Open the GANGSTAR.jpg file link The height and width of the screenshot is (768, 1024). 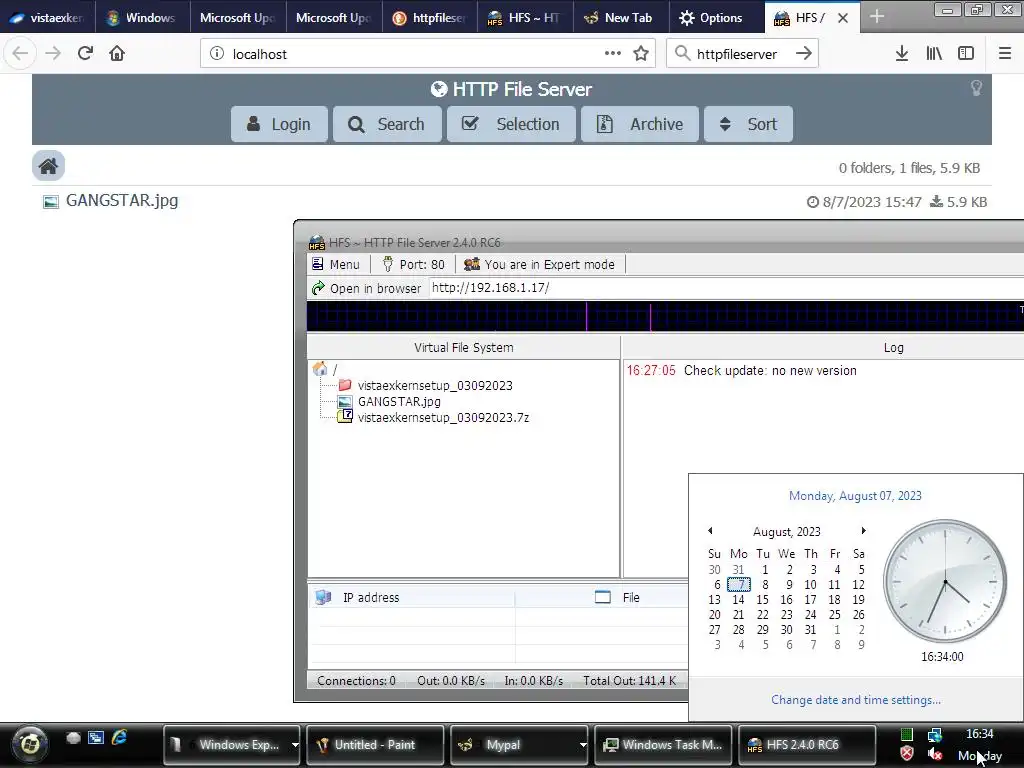[x=122, y=200]
